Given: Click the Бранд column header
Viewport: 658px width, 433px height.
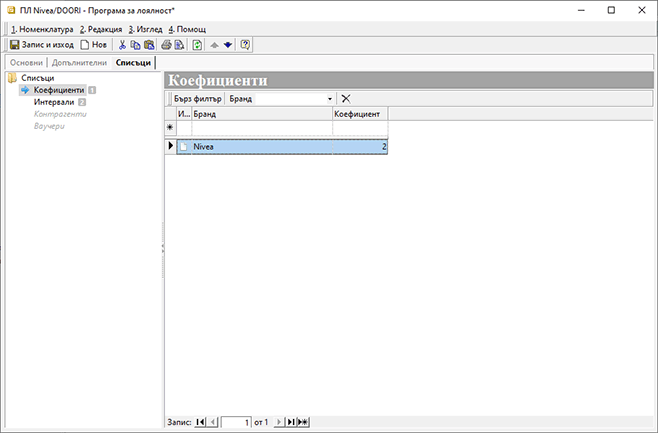Looking at the screenshot, I should coord(262,114).
